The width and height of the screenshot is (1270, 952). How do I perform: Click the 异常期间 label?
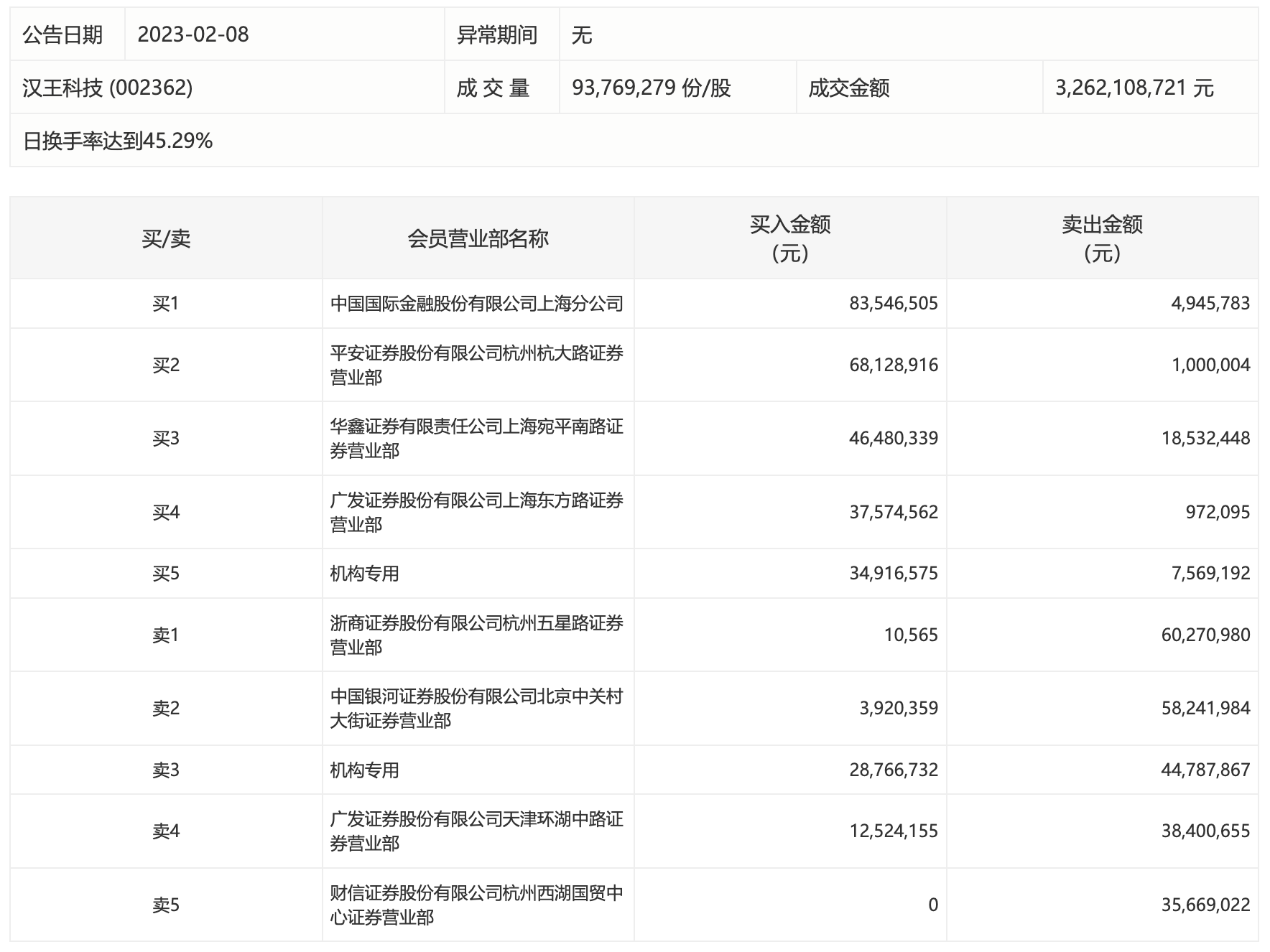(497, 34)
